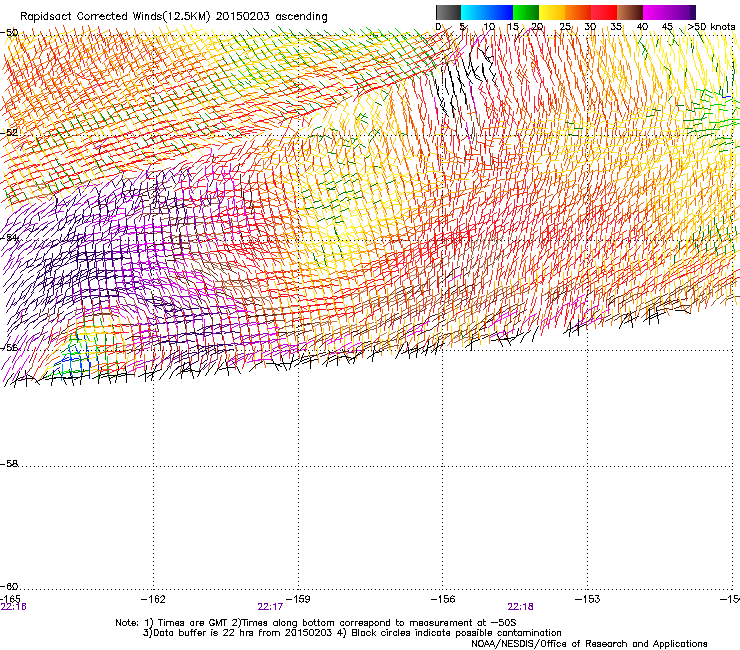
Task: Click the '-56' latitude label
Action: (9, 347)
